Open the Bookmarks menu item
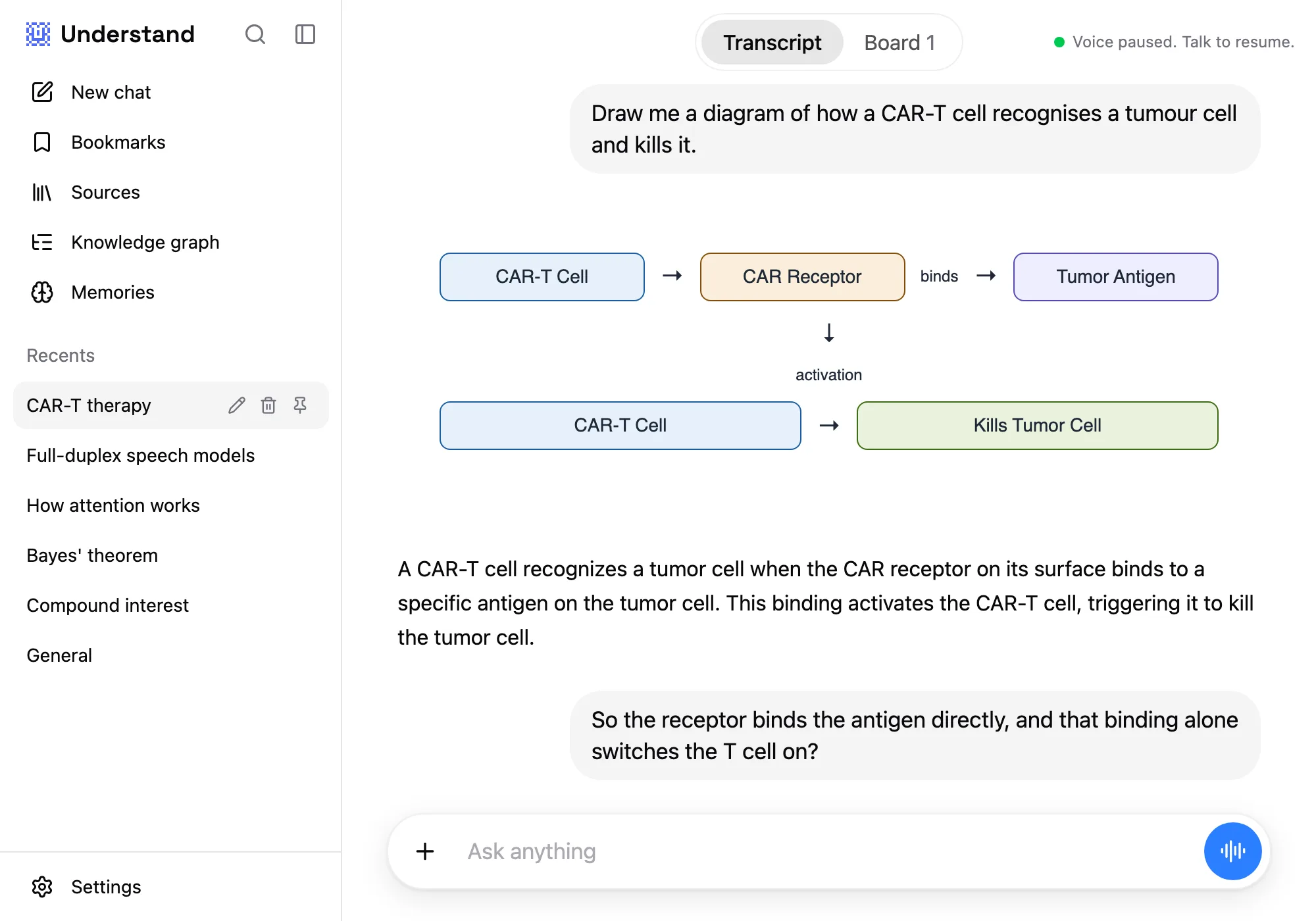1316x921 pixels. click(x=171, y=142)
